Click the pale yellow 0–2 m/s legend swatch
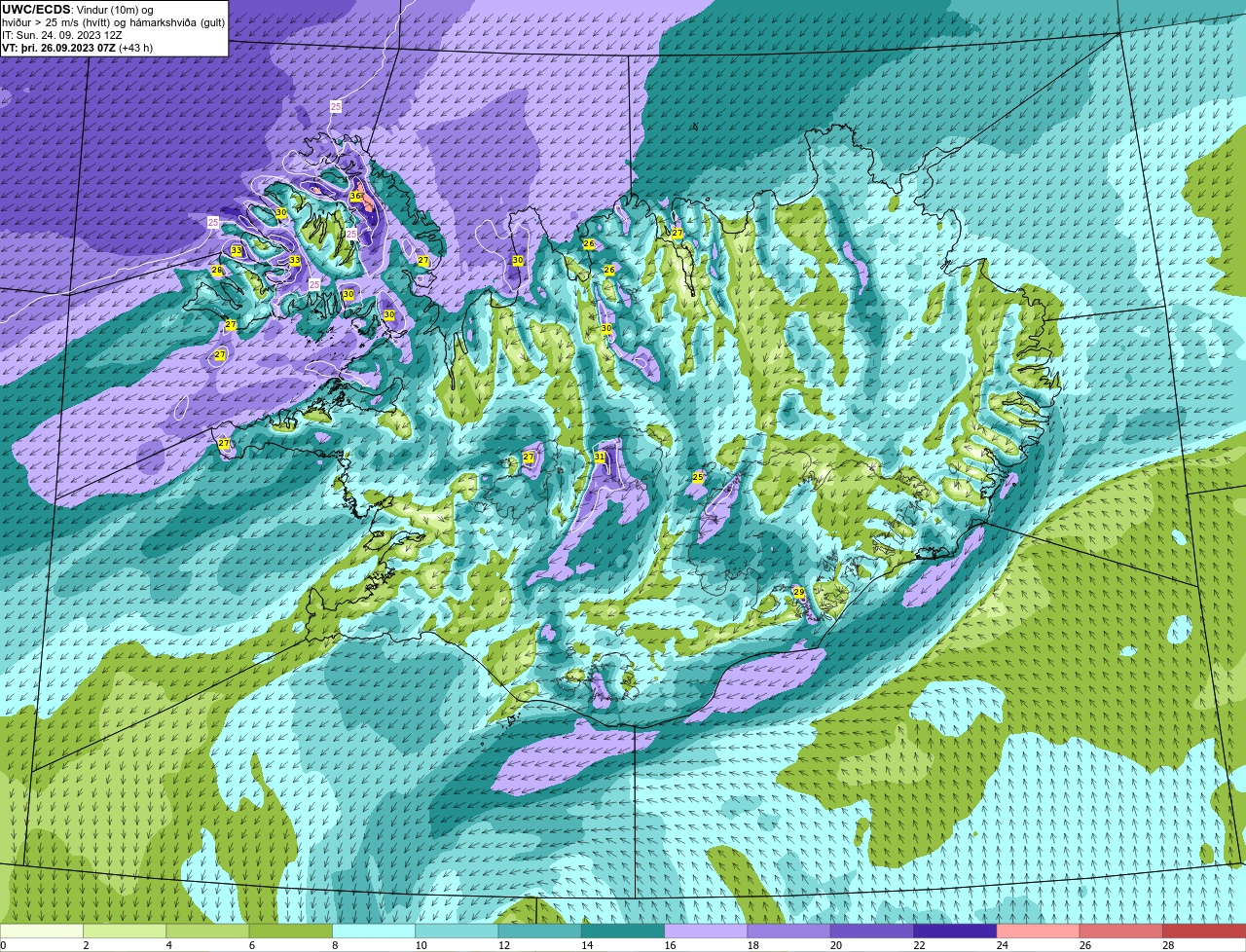Screen dimensions: 1246x952 [42, 931]
